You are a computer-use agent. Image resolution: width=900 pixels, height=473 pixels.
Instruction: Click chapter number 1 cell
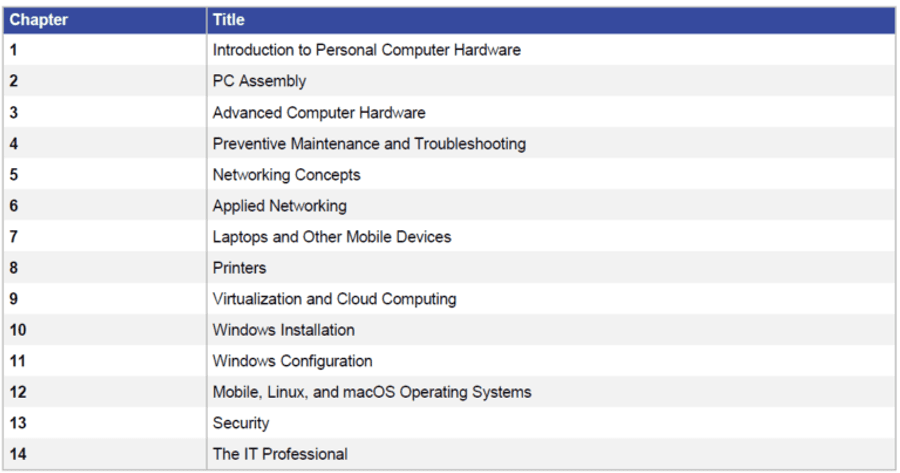click(x=14, y=50)
